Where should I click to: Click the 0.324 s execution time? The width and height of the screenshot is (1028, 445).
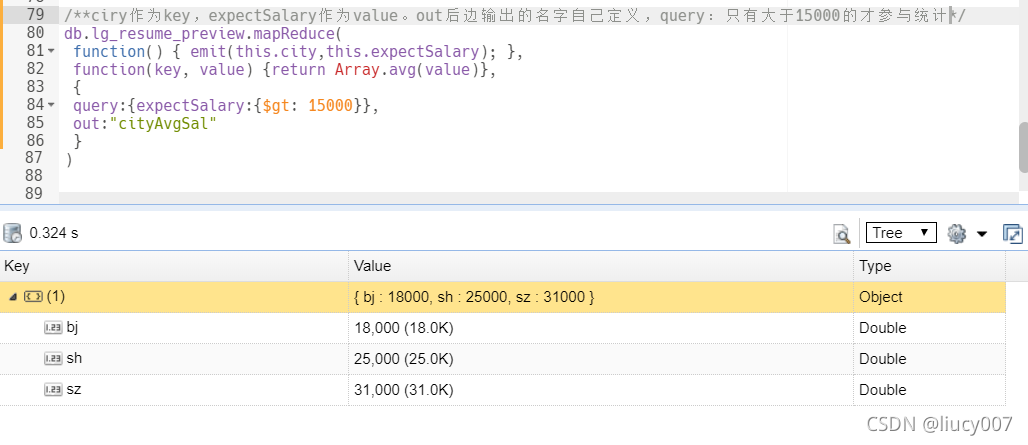pyautogui.click(x=54, y=233)
